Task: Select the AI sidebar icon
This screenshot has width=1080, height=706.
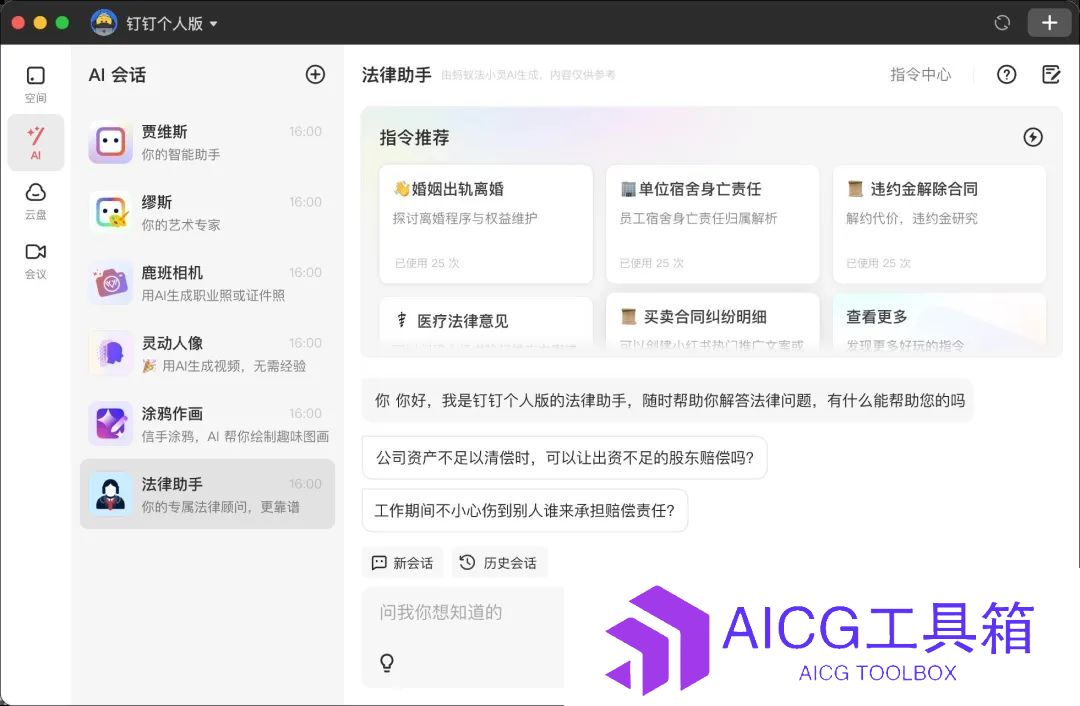Action: pos(36,143)
